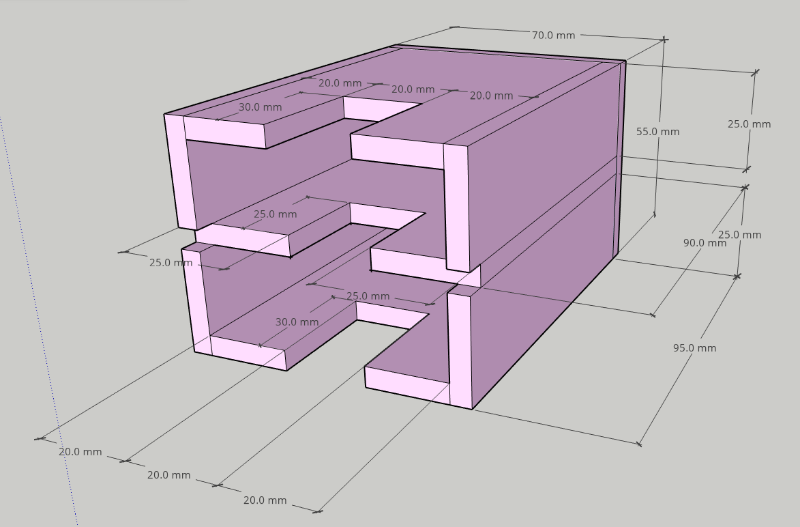Select the 55.0 mm height dimension

pos(657,131)
